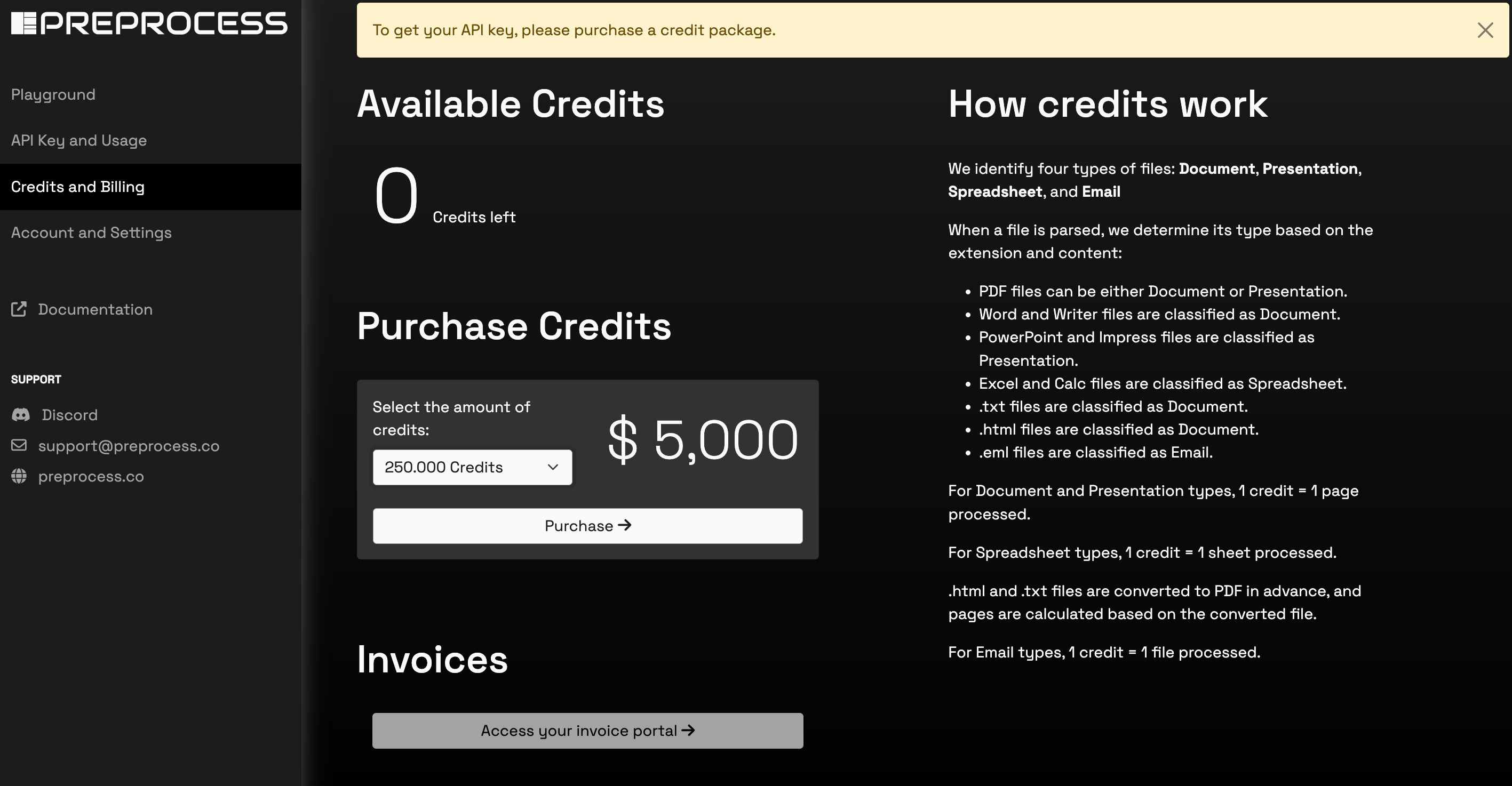Click support@preprocess.co email link
This screenshot has width=1512, height=786.
[x=129, y=446]
